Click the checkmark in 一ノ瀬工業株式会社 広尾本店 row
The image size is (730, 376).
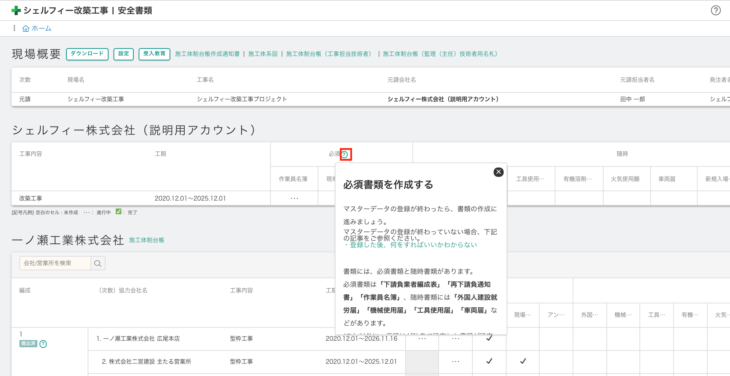[489, 339]
